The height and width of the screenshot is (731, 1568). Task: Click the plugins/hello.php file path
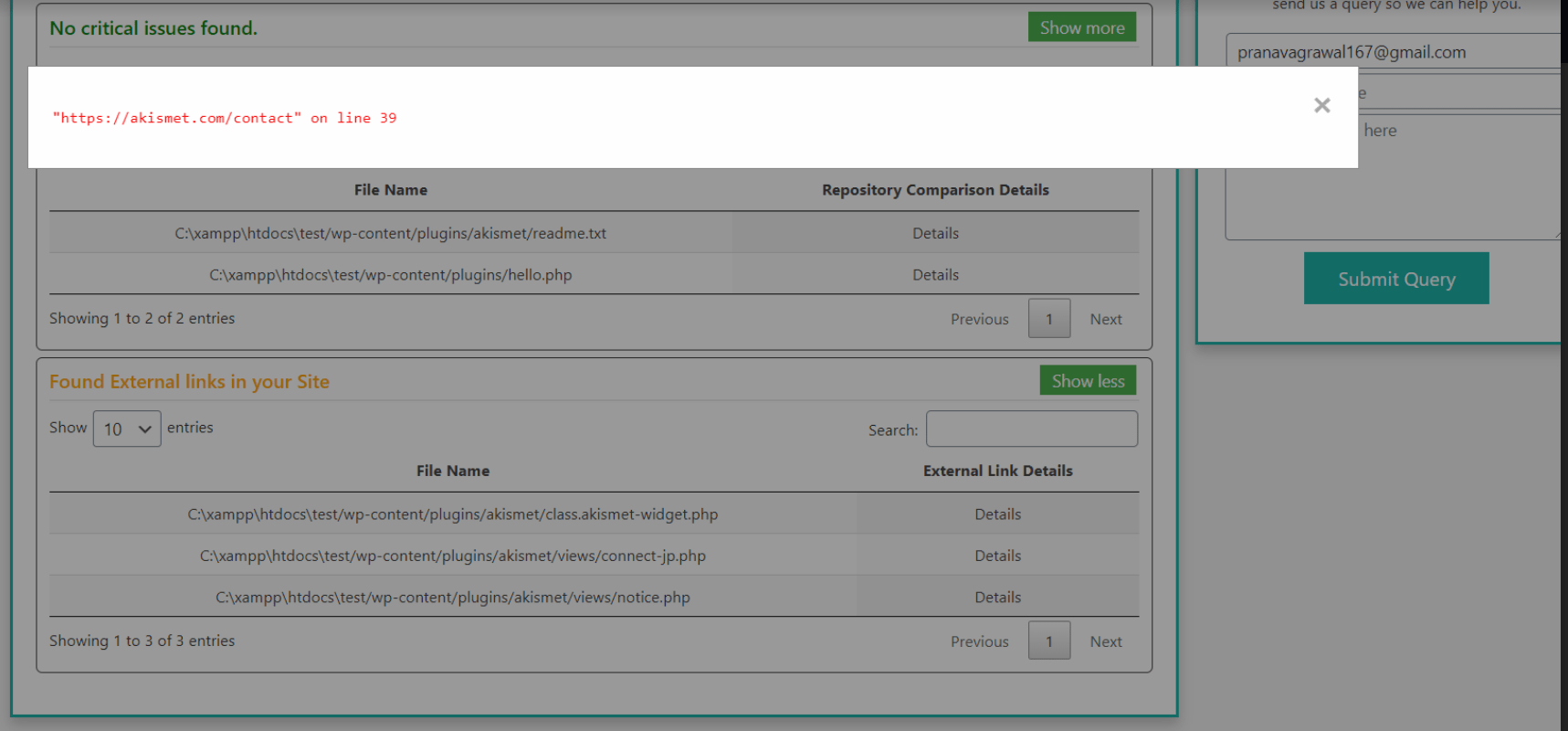click(x=391, y=275)
